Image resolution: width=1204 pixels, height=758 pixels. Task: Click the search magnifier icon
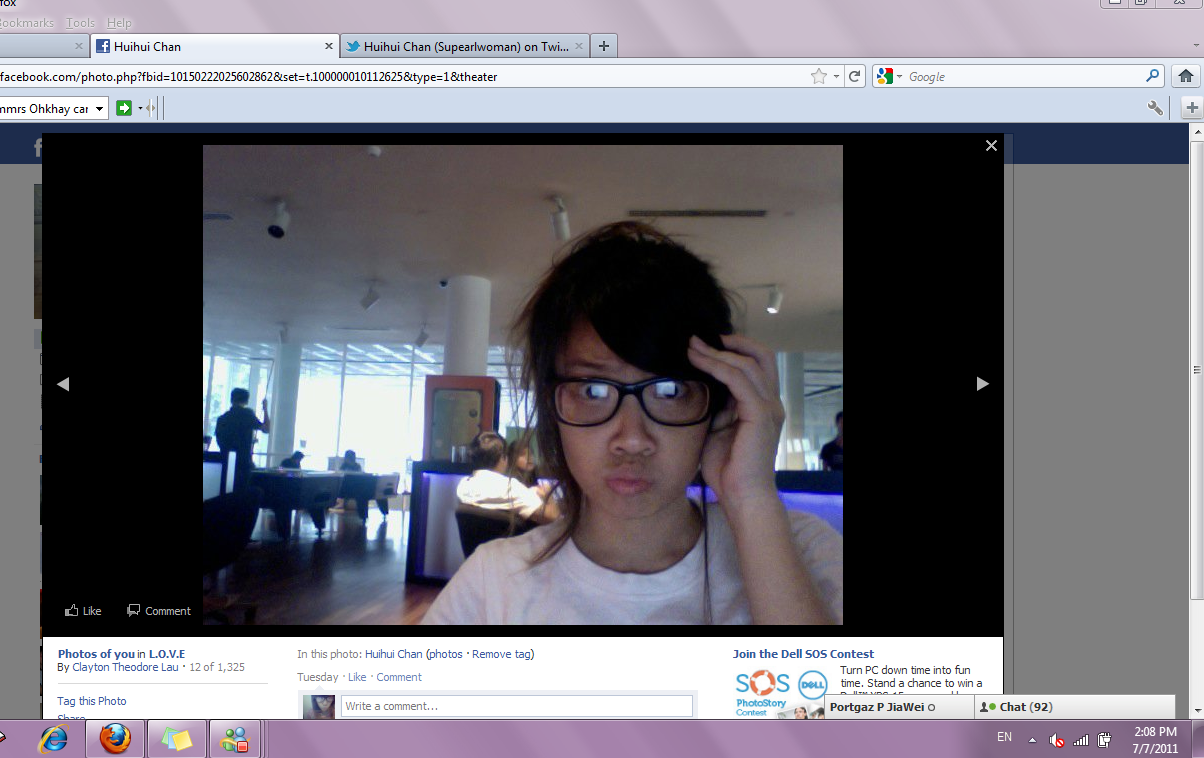(1153, 76)
